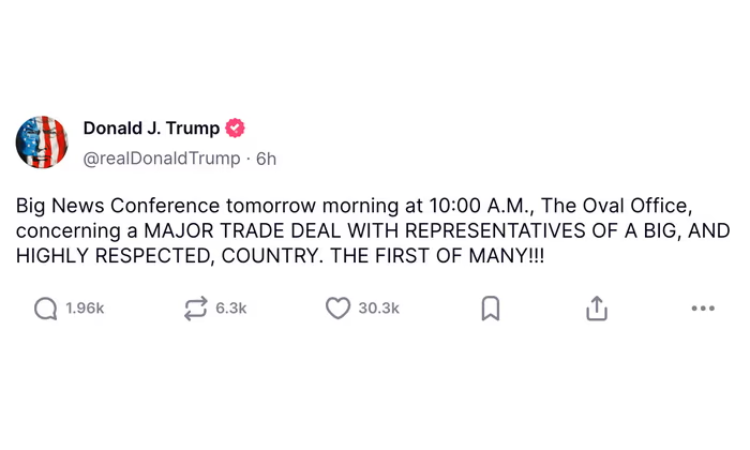Viewport: 750px width, 450px height.
Task: Like the post with the heart icon
Action: [x=338, y=309]
